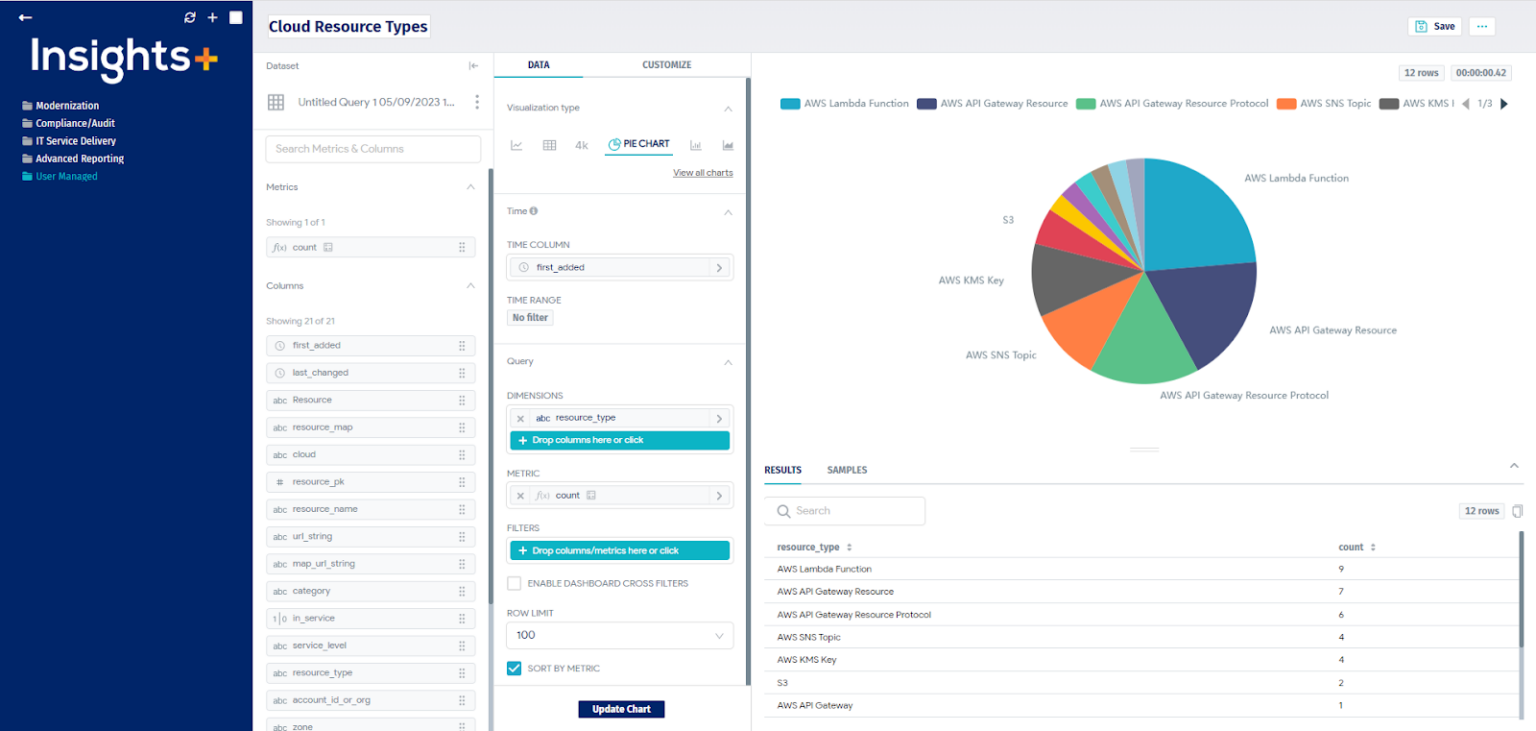Viewport: 1536px width, 731px height.
Task: Click the Search Metrics & Columns field
Action: [372, 149]
